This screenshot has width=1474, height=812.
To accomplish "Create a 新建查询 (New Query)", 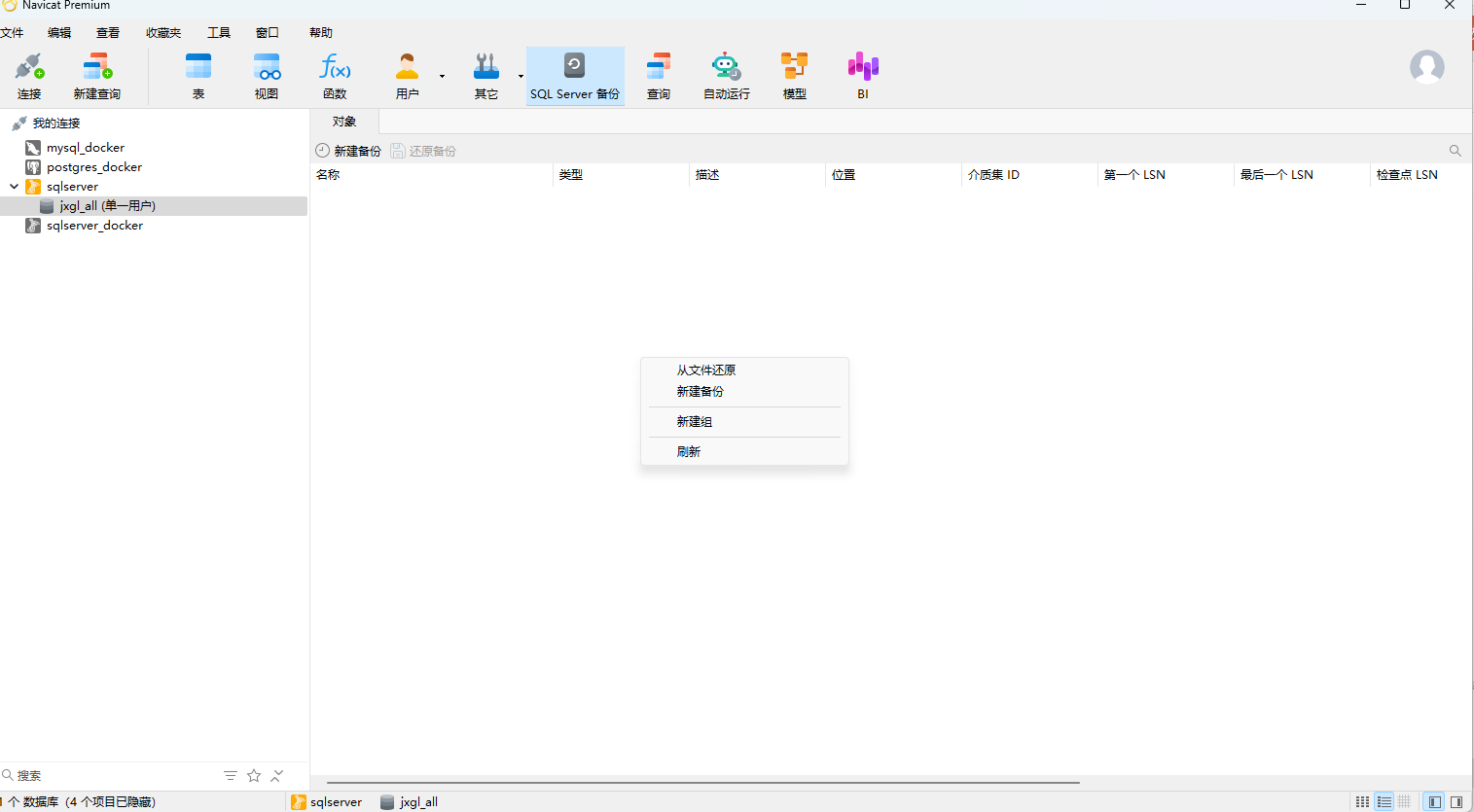I will (96, 75).
